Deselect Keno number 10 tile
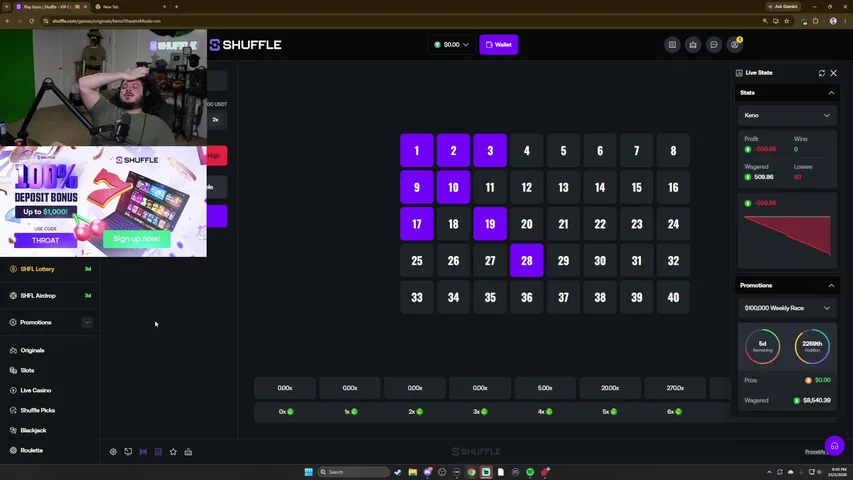Viewport: 853px width, 480px height. coord(453,187)
